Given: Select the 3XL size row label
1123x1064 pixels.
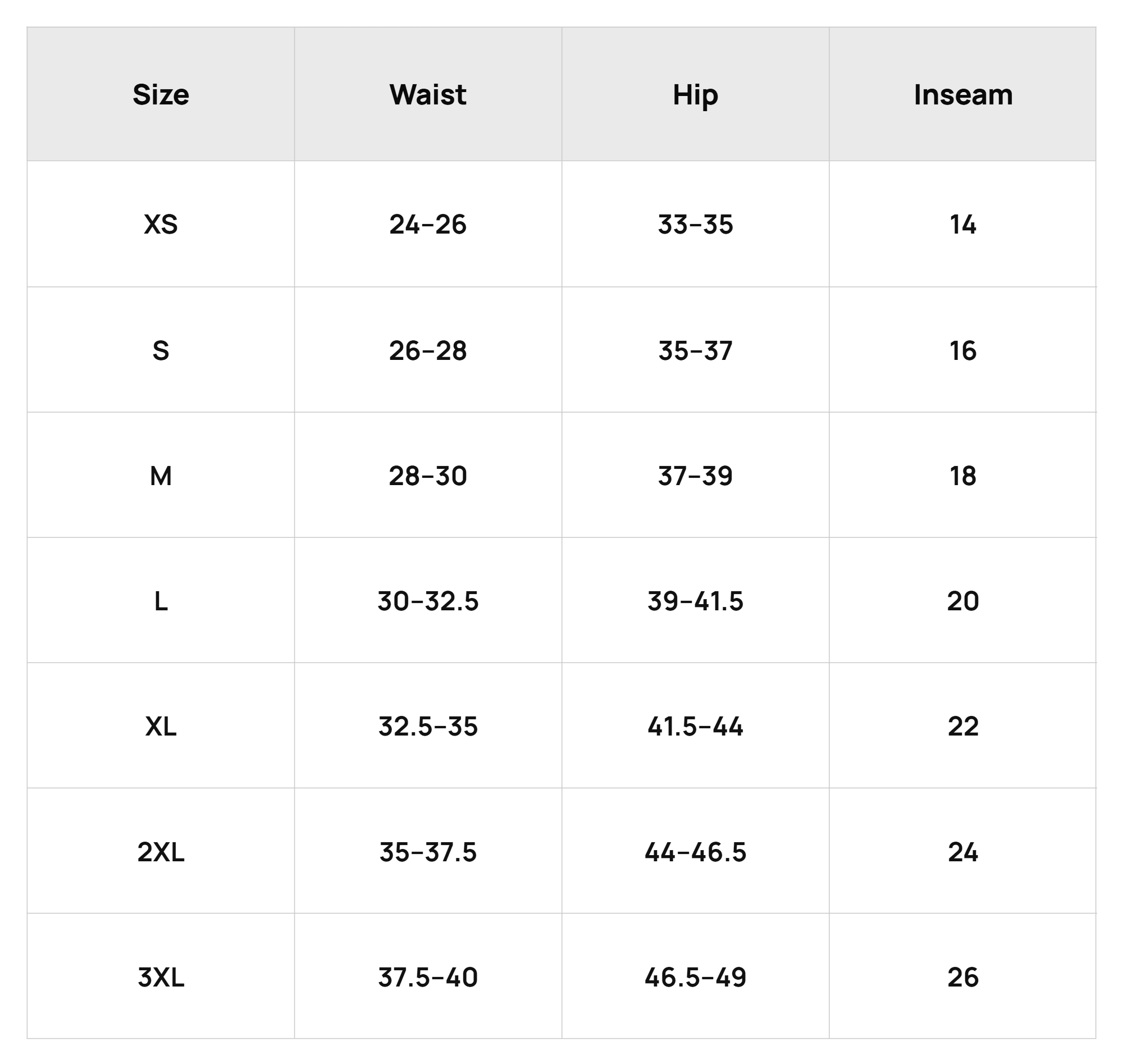Looking at the screenshot, I should (161, 978).
